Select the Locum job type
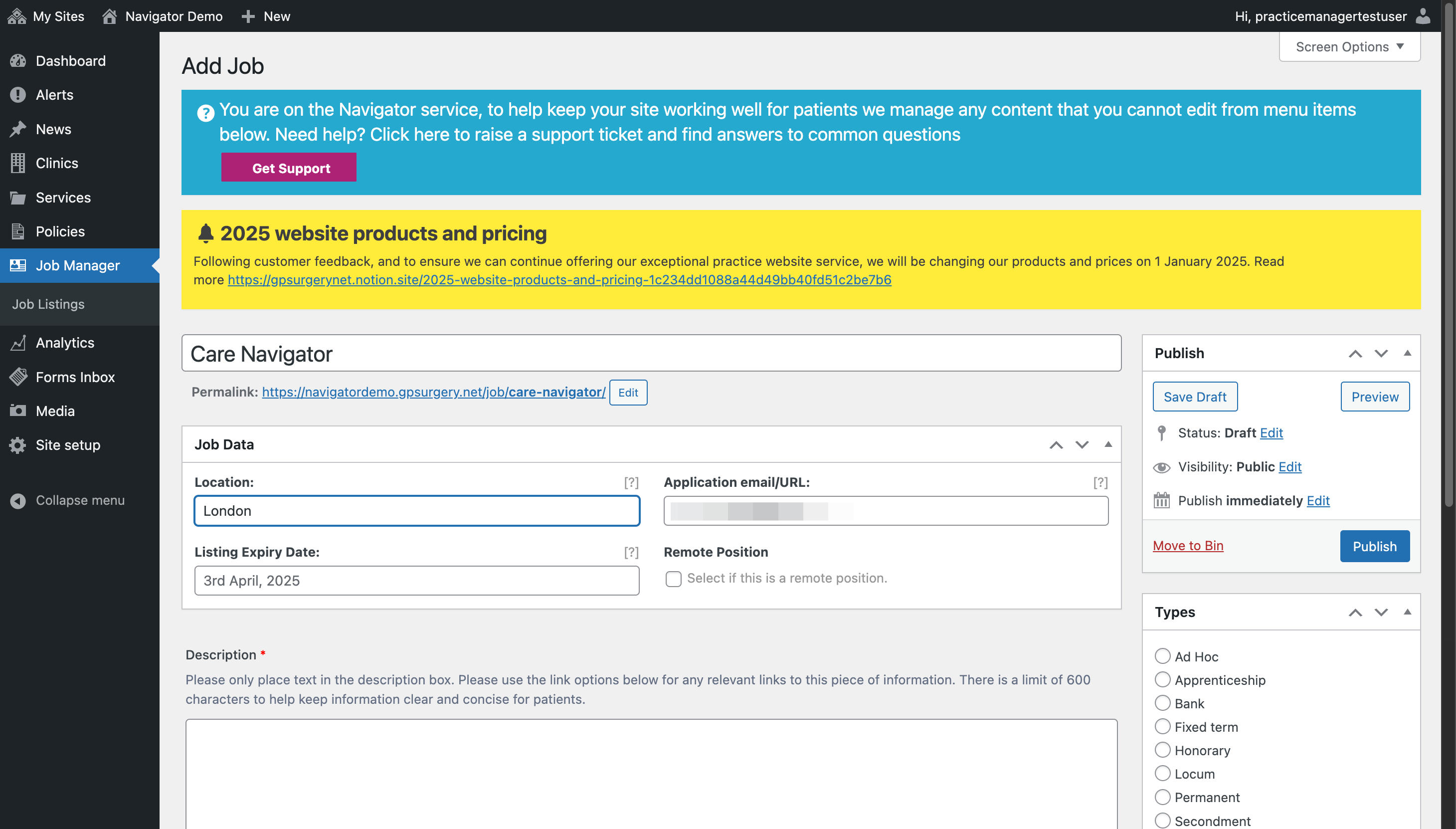Screen dimensions: 1456x829 click(1162, 774)
